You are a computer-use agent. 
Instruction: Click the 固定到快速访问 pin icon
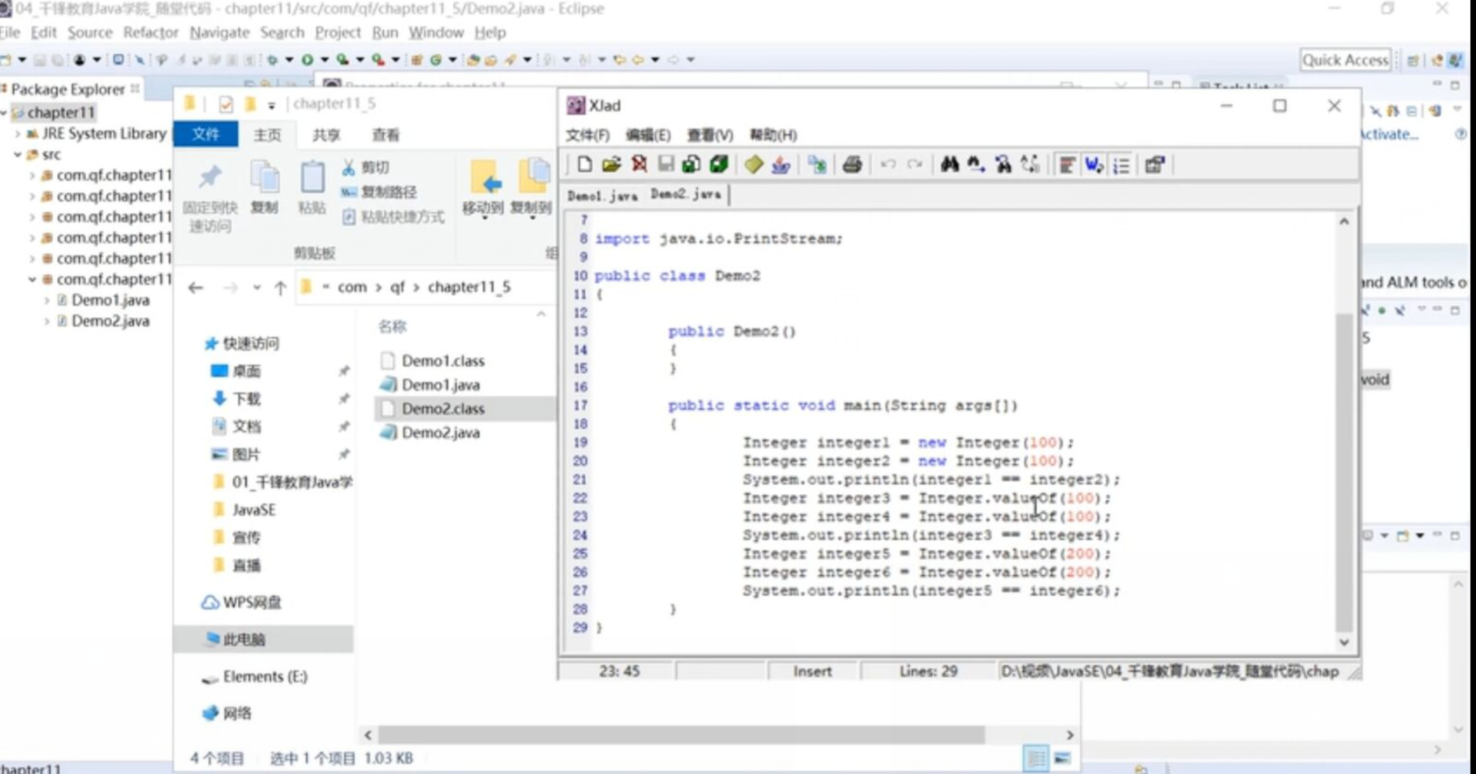tap(210, 177)
